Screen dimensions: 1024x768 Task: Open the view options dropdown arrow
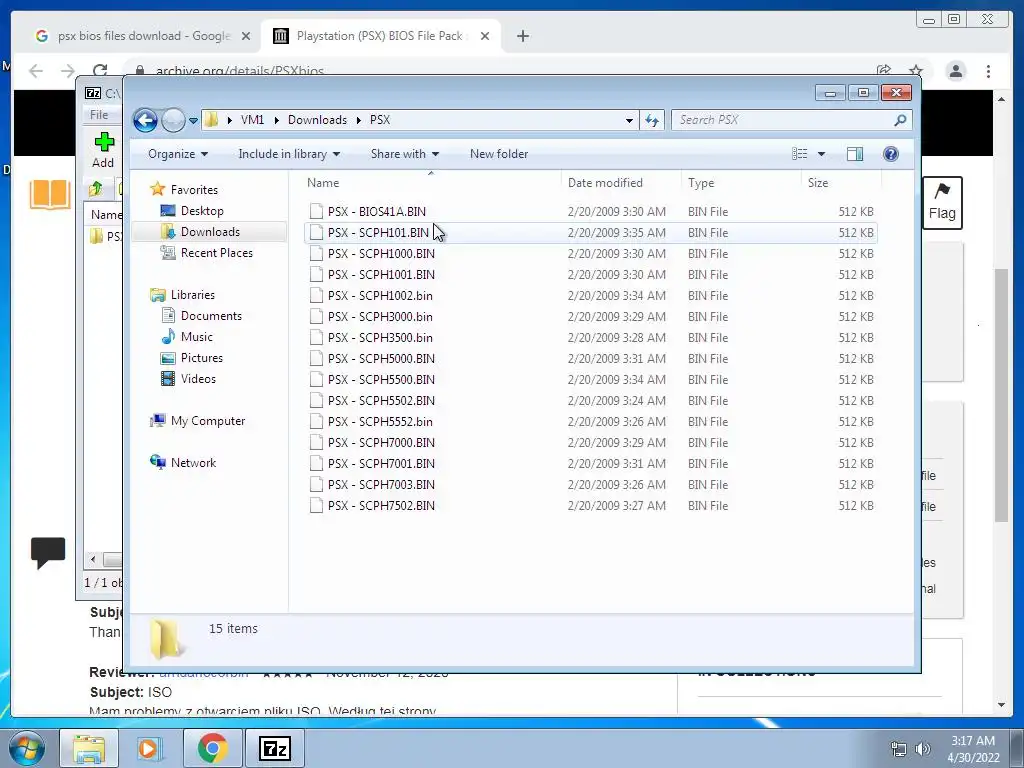point(822,154)
